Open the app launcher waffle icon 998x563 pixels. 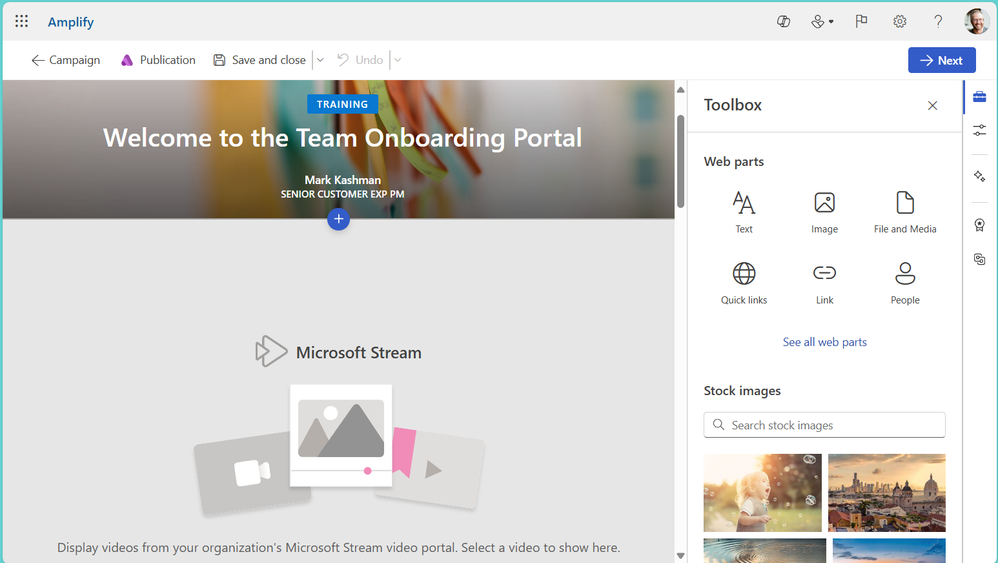click(x=22, y=22)
